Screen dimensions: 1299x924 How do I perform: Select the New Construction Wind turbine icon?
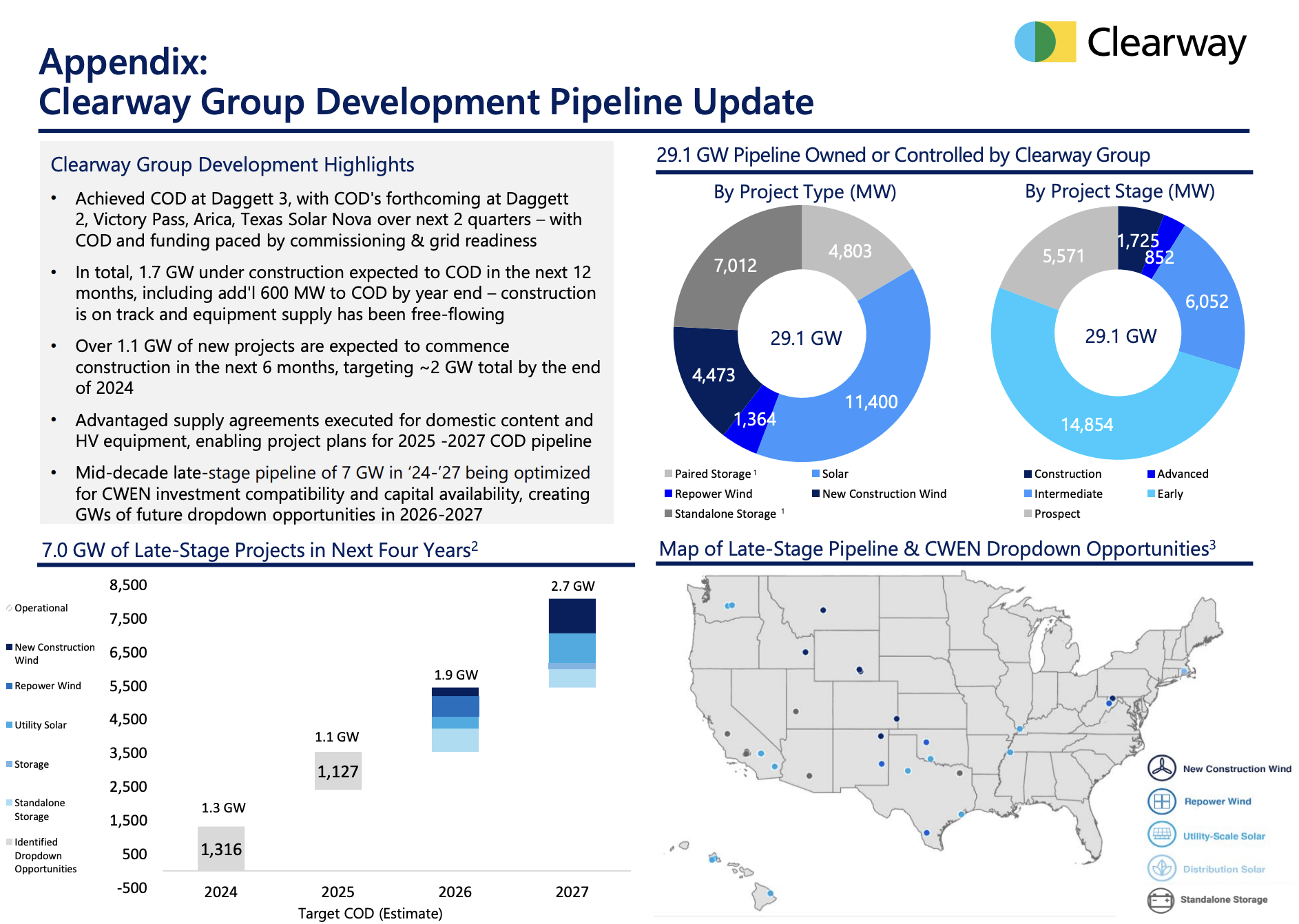point(1163,768)
